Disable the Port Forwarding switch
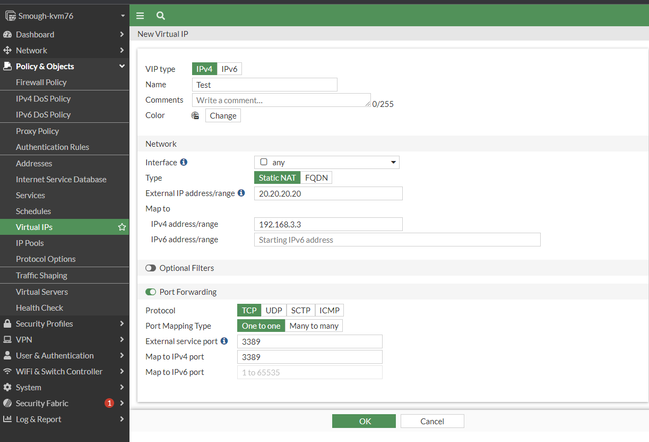649x442 pixels. pos(151,292)
